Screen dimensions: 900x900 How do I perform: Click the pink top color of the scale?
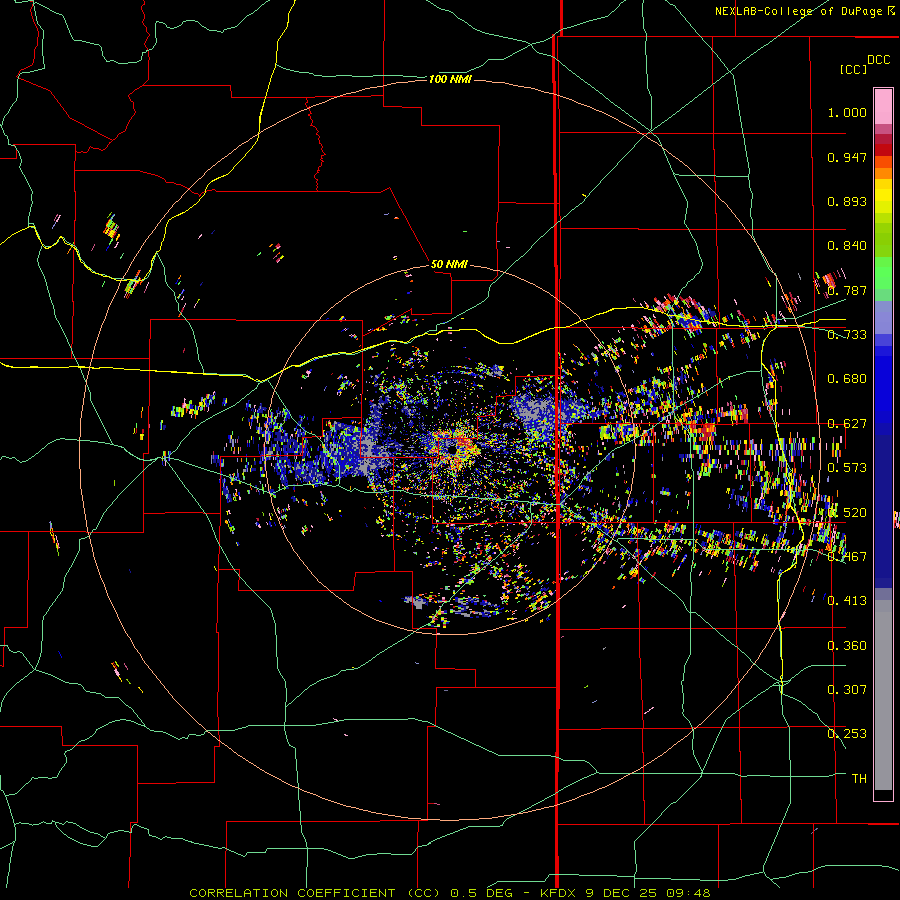(883, 106)
